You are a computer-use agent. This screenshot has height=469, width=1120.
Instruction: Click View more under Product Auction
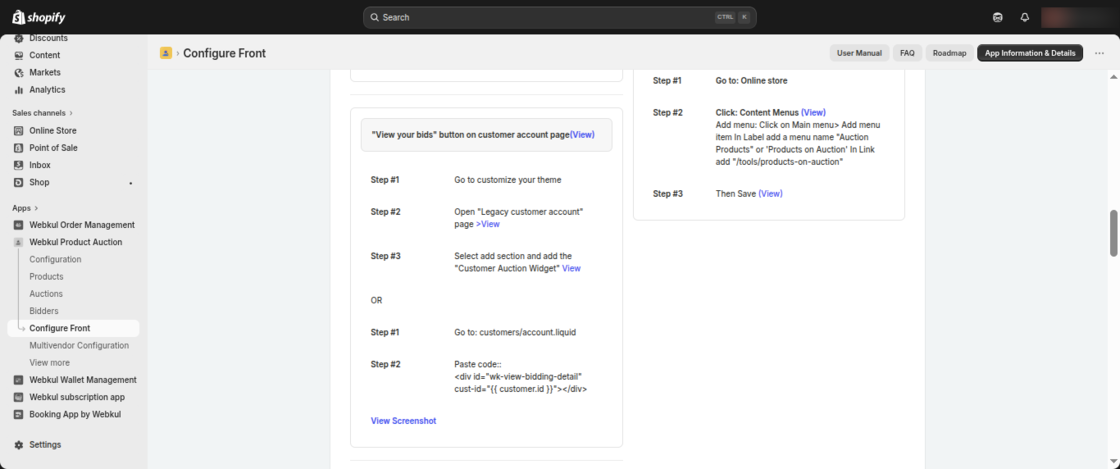coord(49,363)
